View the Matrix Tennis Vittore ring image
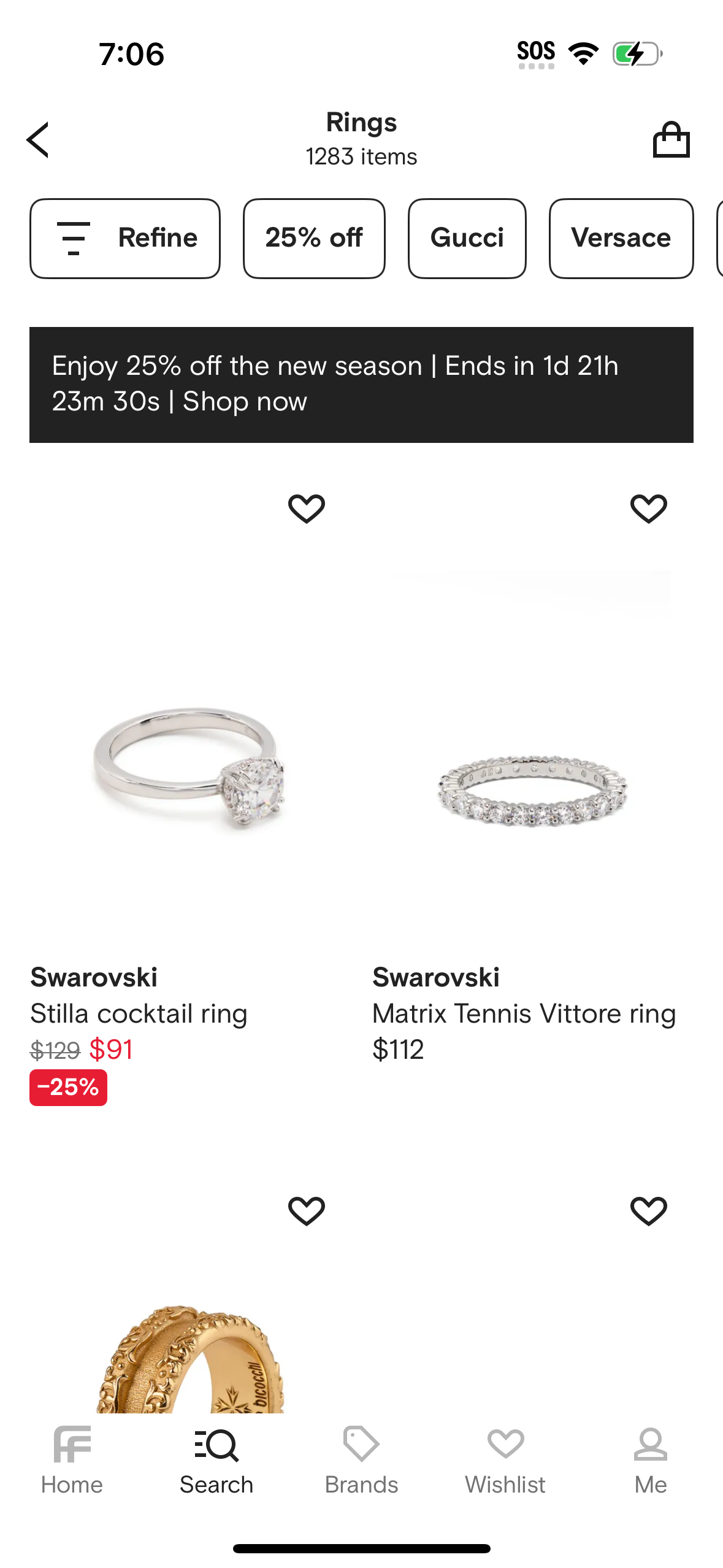Image resolution: width=723 pixels, height=1568 pixels. (x=531, y=790)
